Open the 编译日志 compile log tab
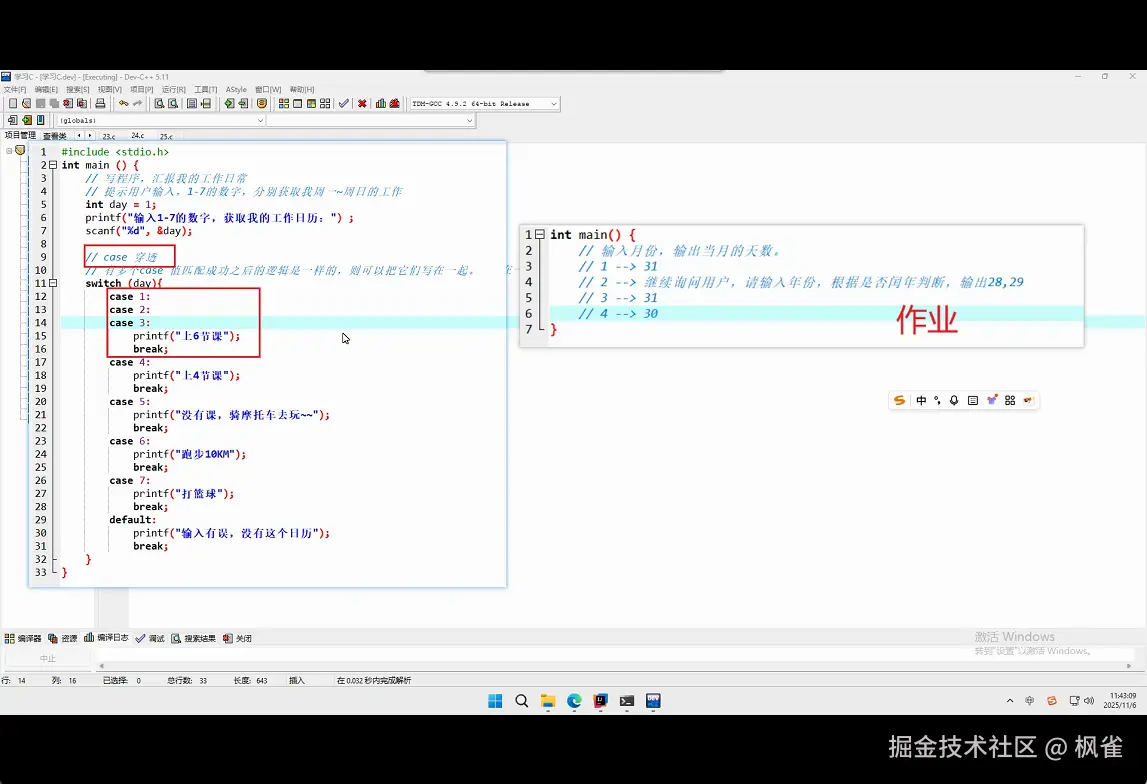 [x=107, y=638]
